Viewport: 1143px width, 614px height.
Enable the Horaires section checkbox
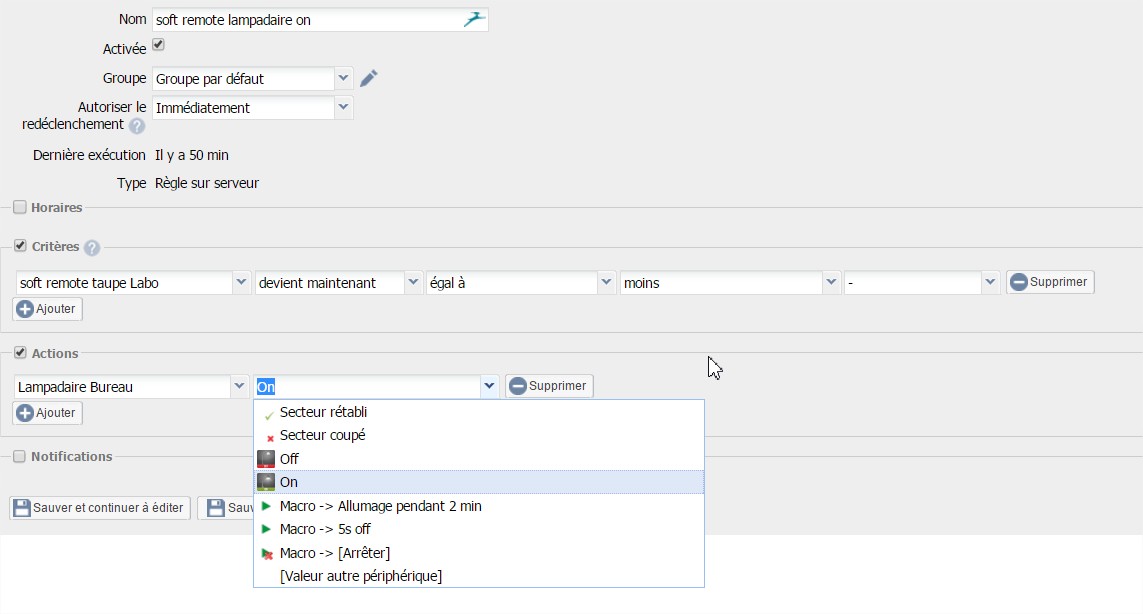pyautogui.click(x=19, y=207)
